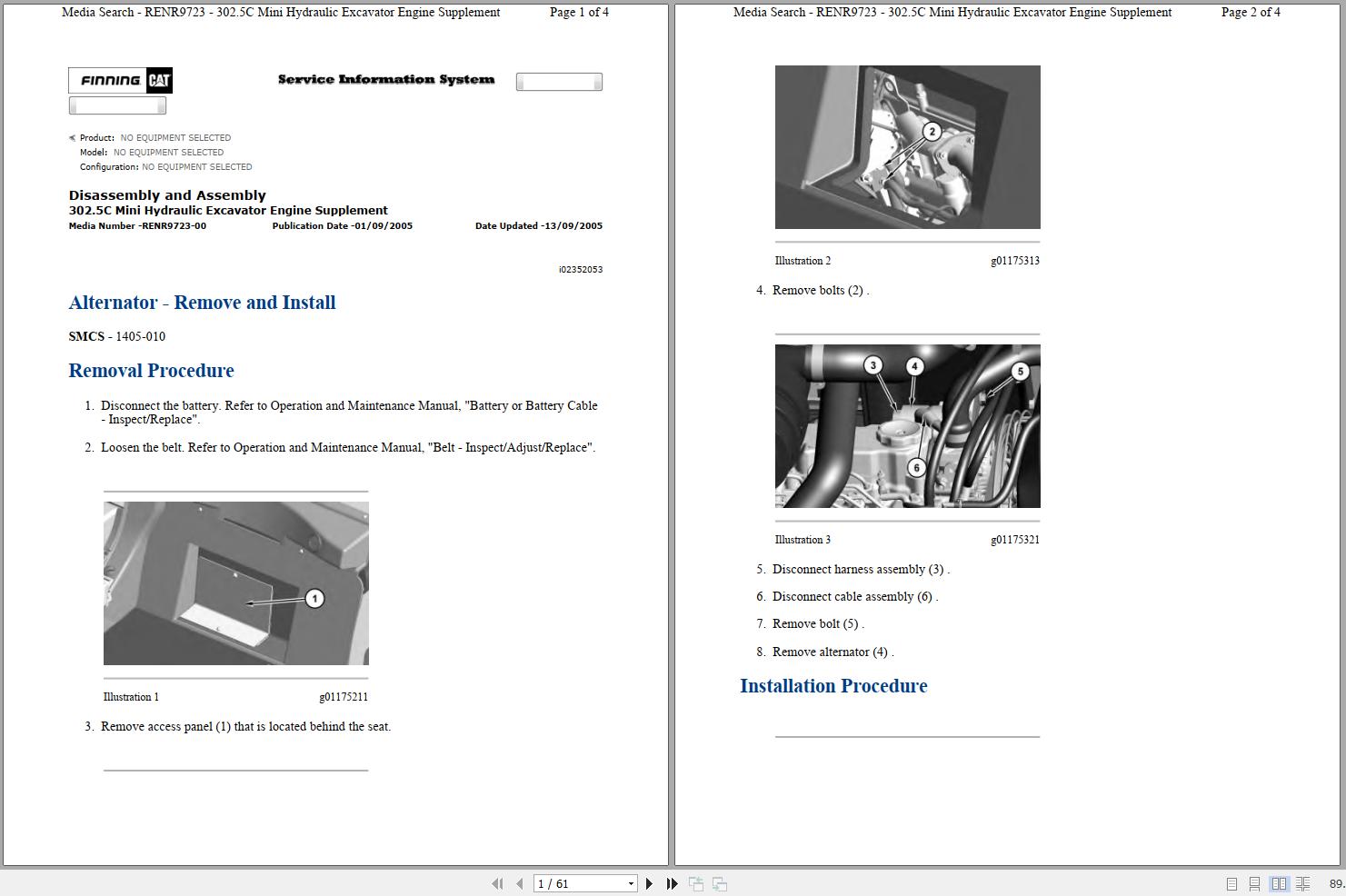The height and width of the screenshot is (896, 1346).
Task: Switch to continuous facing view
Action: [x=1302, y=884]
